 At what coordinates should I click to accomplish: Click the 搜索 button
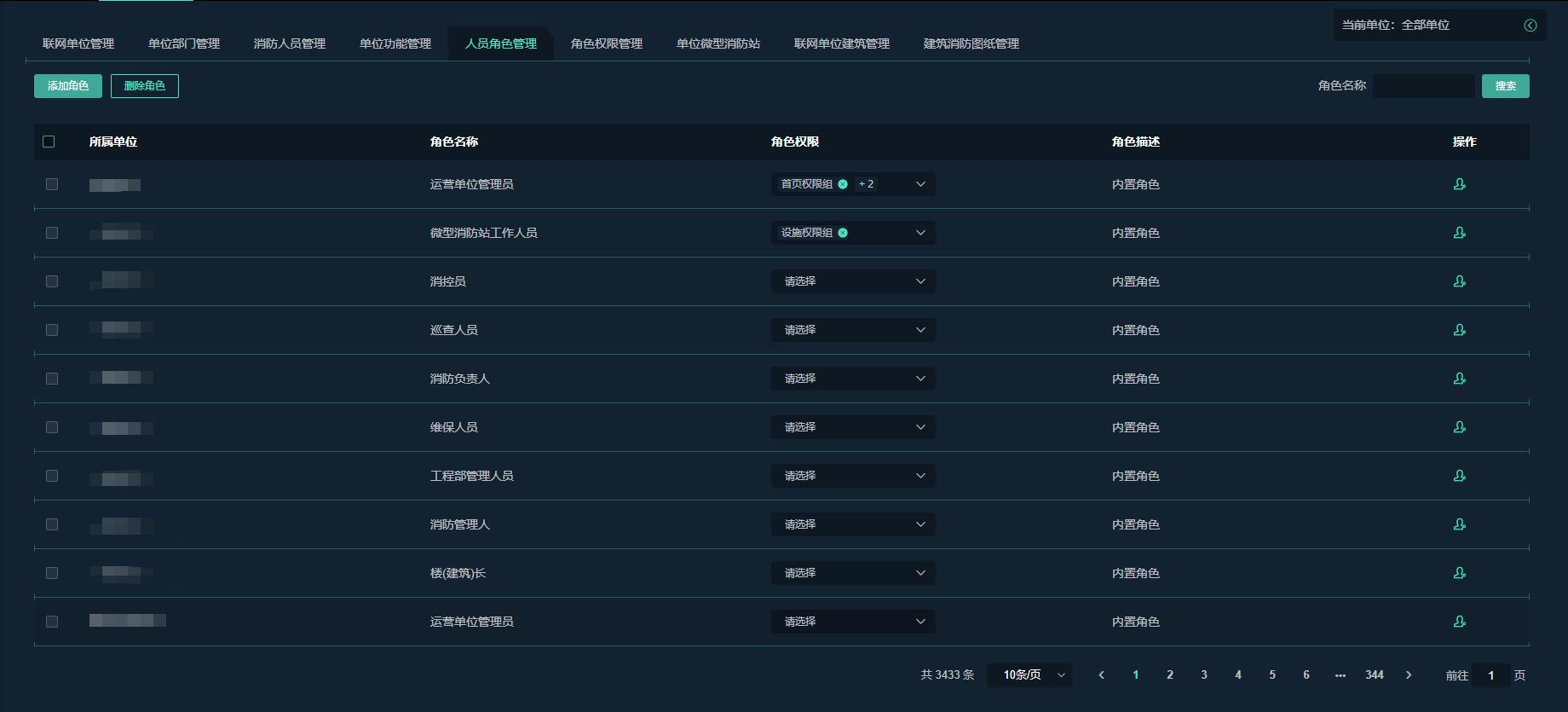click(1506, 86)
